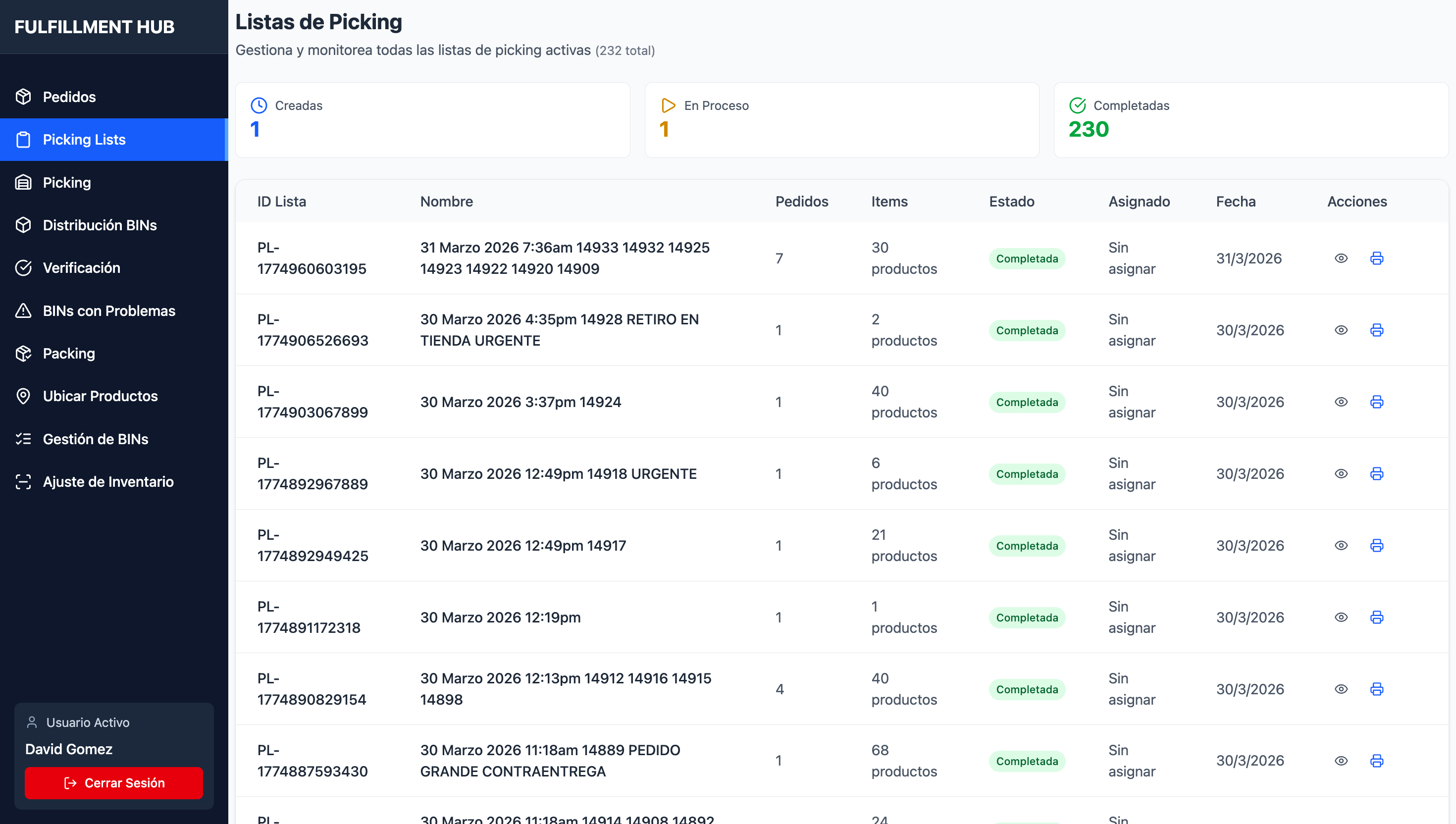Open BINs con Problemas
1456x824 pixels.
(x=113, y=310)
